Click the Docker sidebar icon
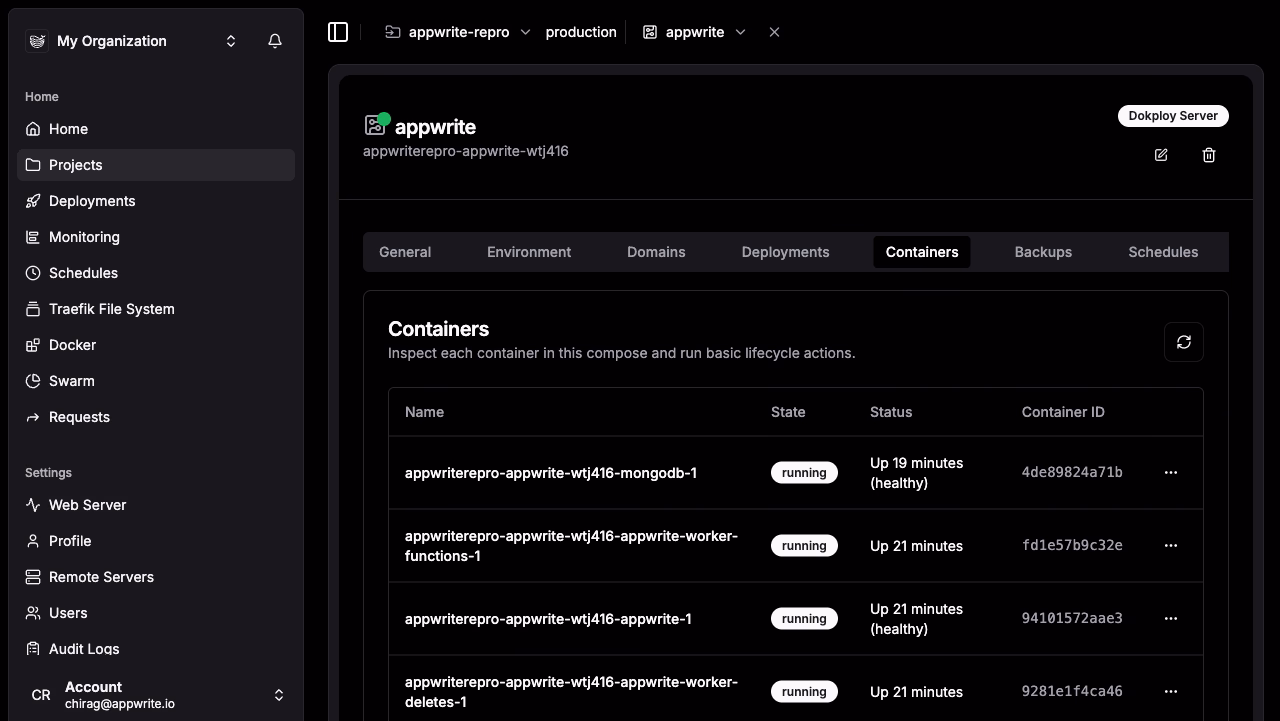The width and height of the screenshot is (1280, 721). (33, 345)
